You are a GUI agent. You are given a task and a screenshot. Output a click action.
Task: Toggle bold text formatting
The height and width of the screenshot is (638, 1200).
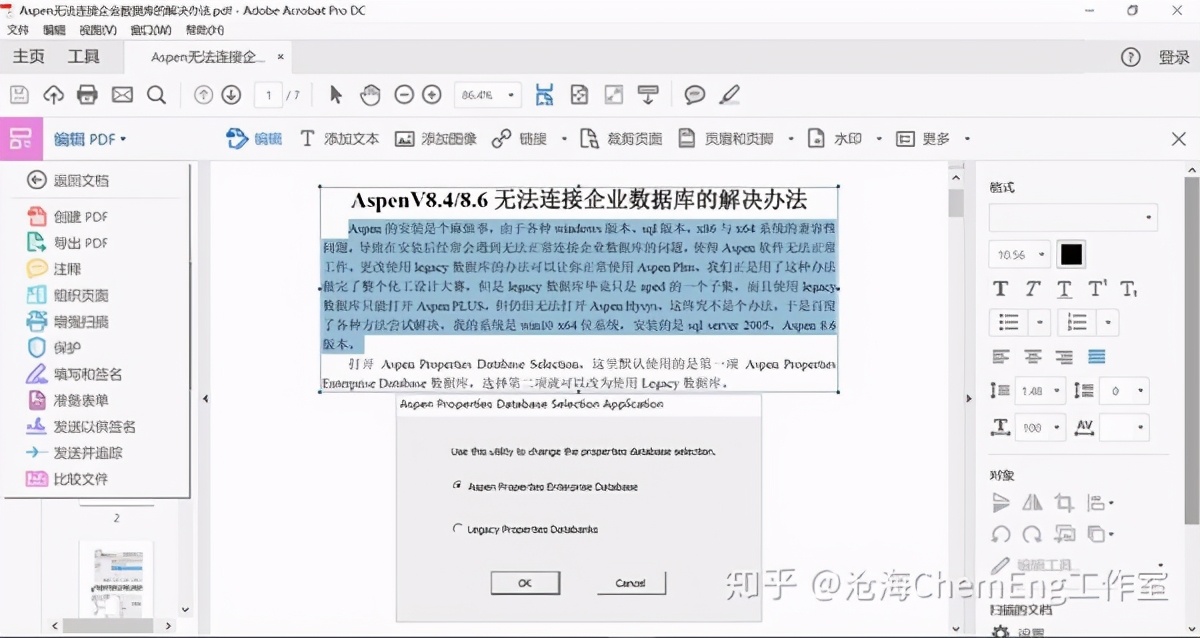point(1000,289)
